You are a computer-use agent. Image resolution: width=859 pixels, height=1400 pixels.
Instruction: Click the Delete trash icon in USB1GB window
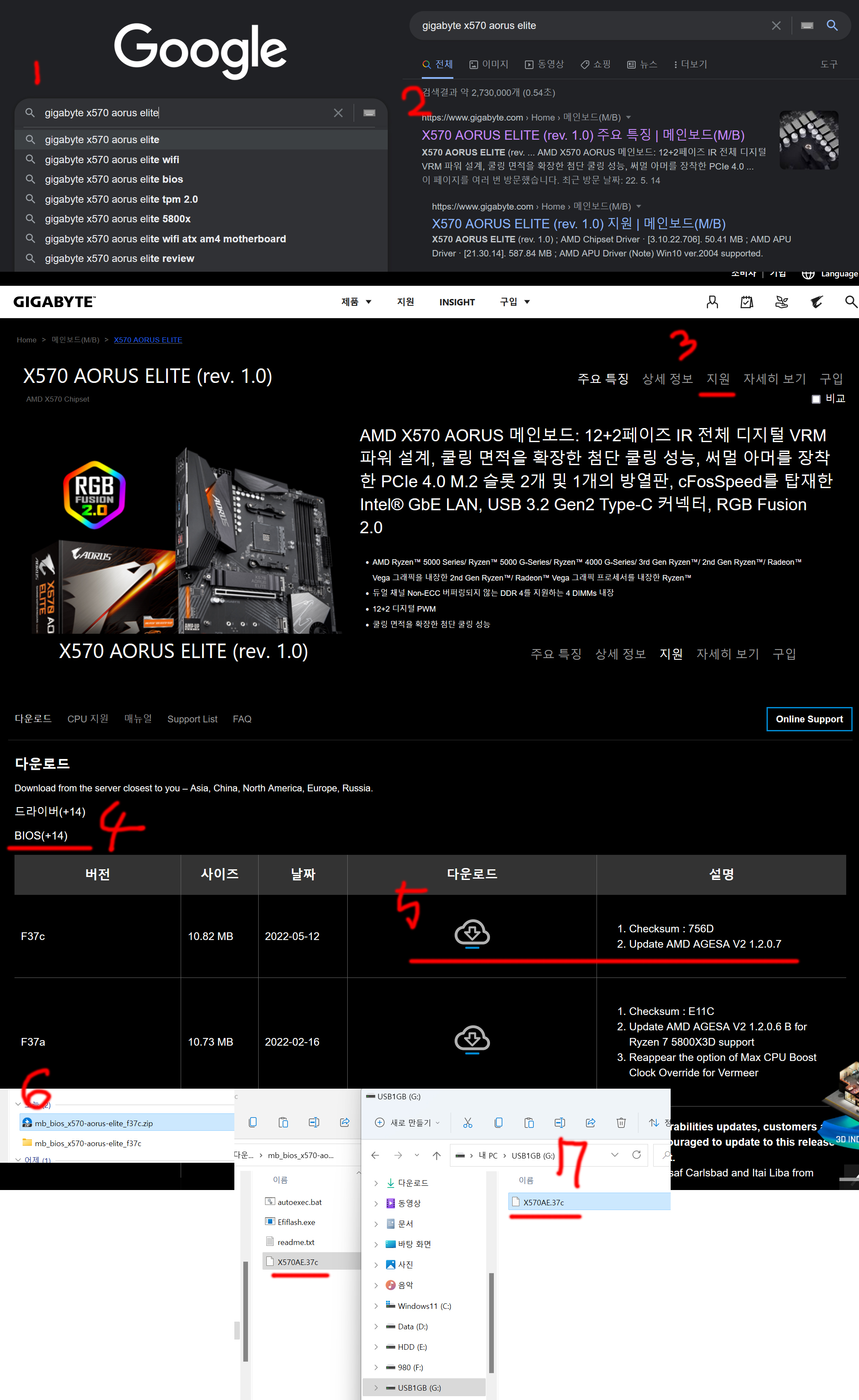point(621,1122)
